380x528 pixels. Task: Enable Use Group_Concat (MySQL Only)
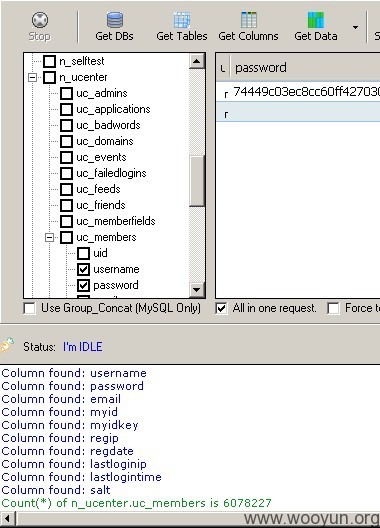point(30,308)
